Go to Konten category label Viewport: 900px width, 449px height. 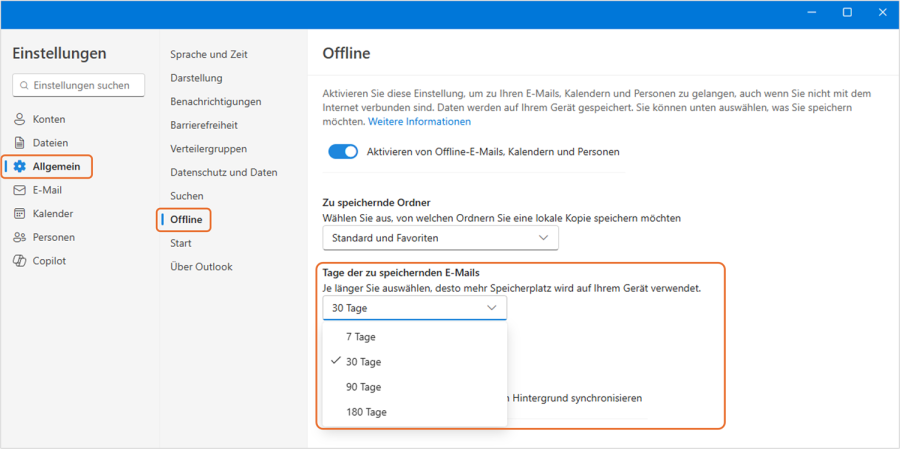49,119
